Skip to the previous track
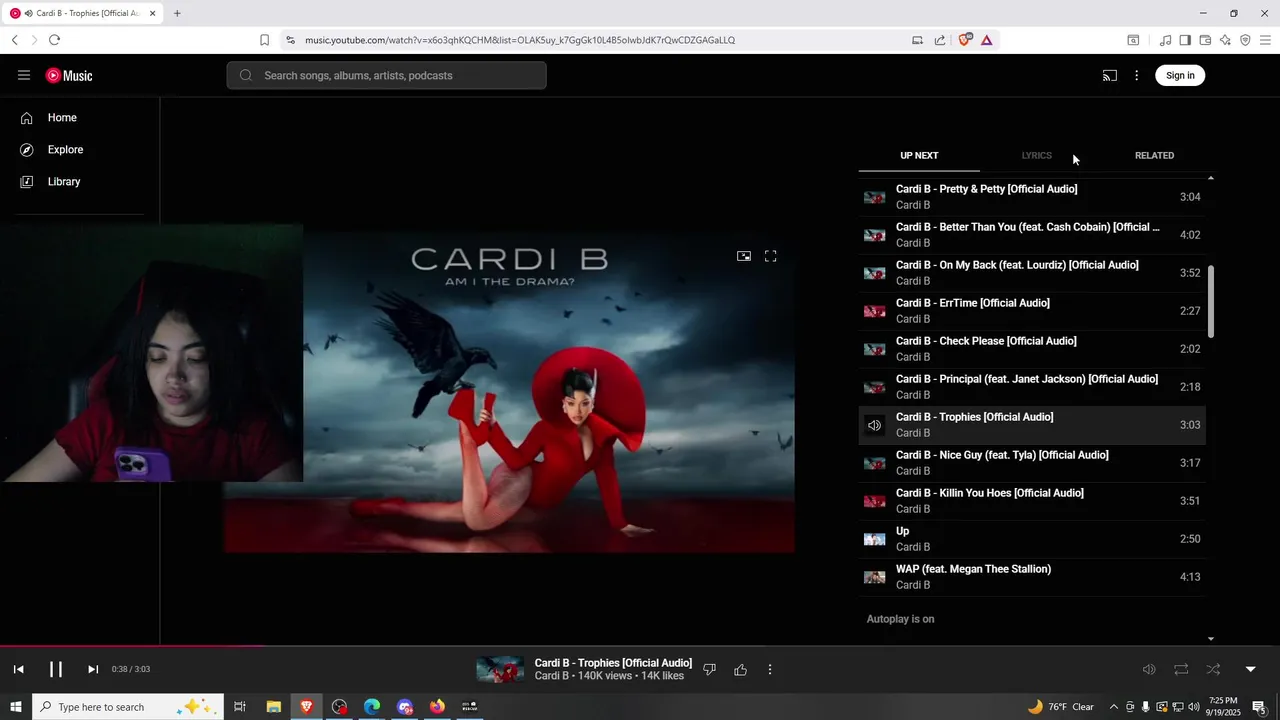Viewport: 1280px width, 720px height. 18,669
